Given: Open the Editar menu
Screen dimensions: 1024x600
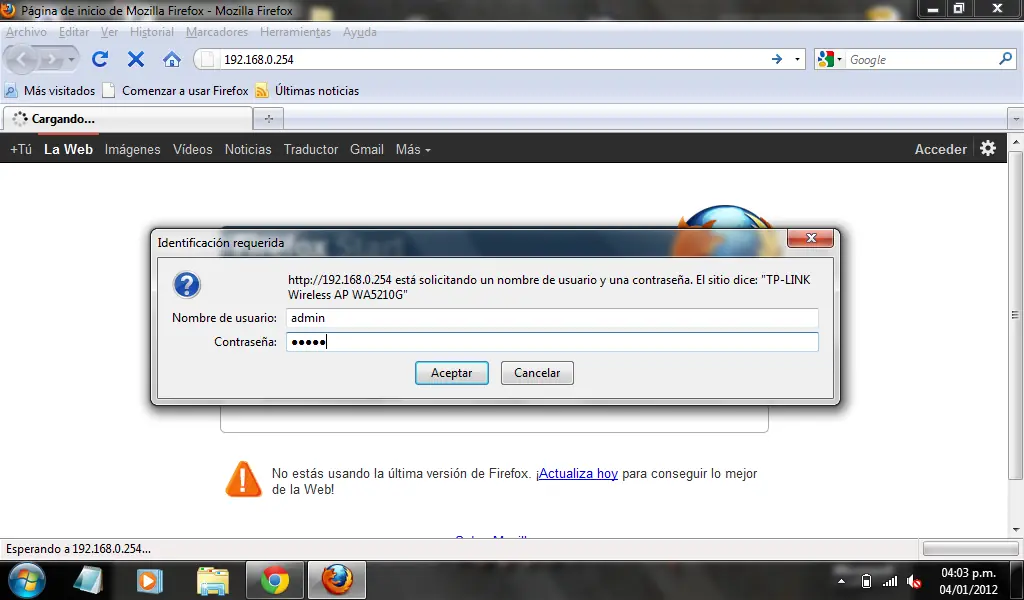Looking at the screenshot, I should 74,32.
